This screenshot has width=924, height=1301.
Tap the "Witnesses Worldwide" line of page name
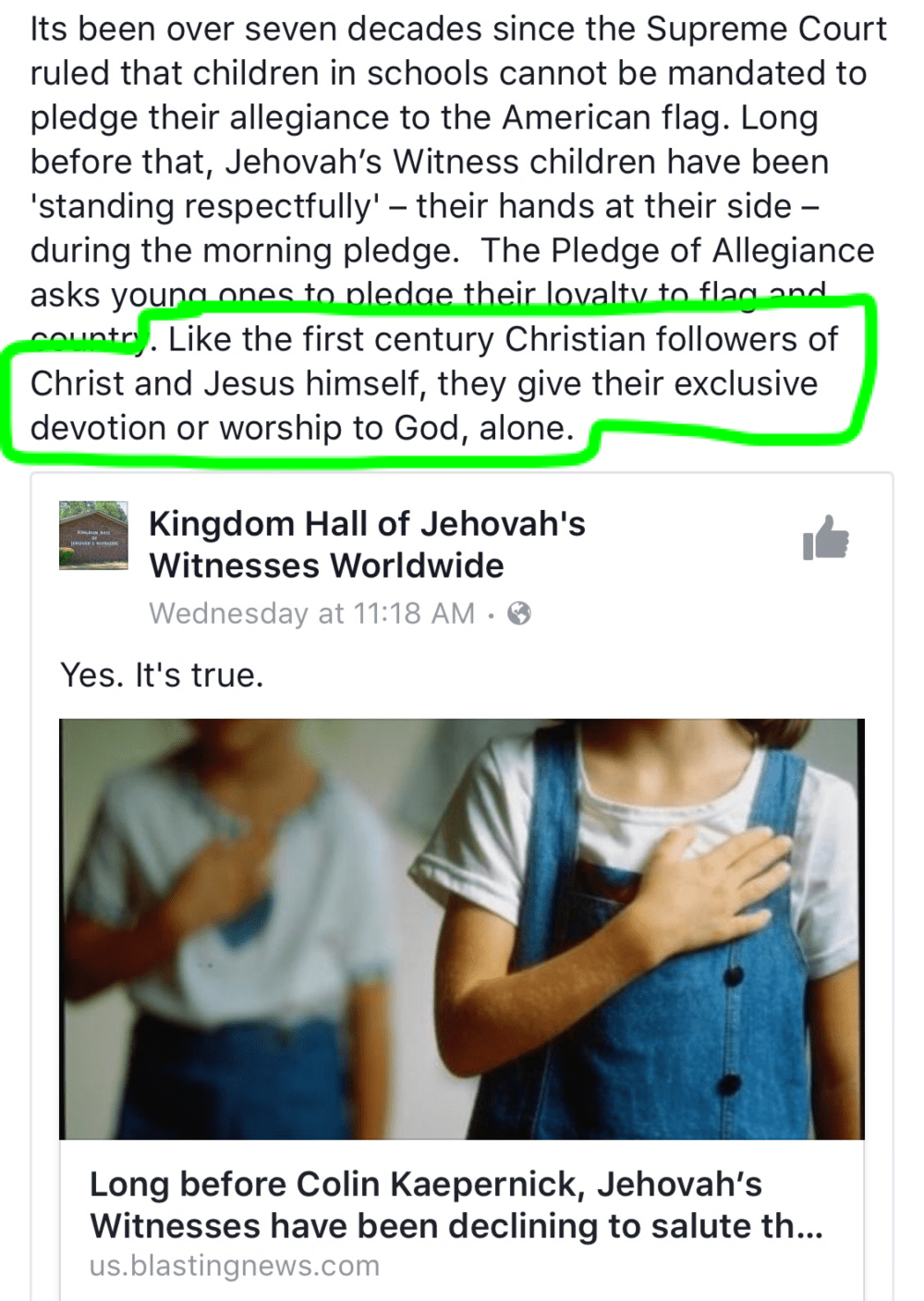click(327, 565)
